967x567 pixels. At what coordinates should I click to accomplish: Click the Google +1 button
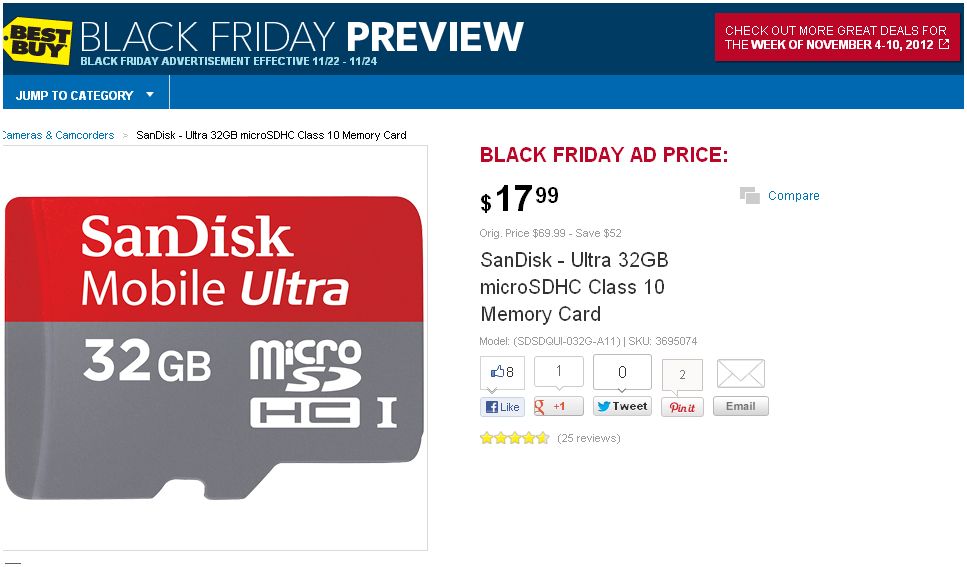(x=558, y=407)
